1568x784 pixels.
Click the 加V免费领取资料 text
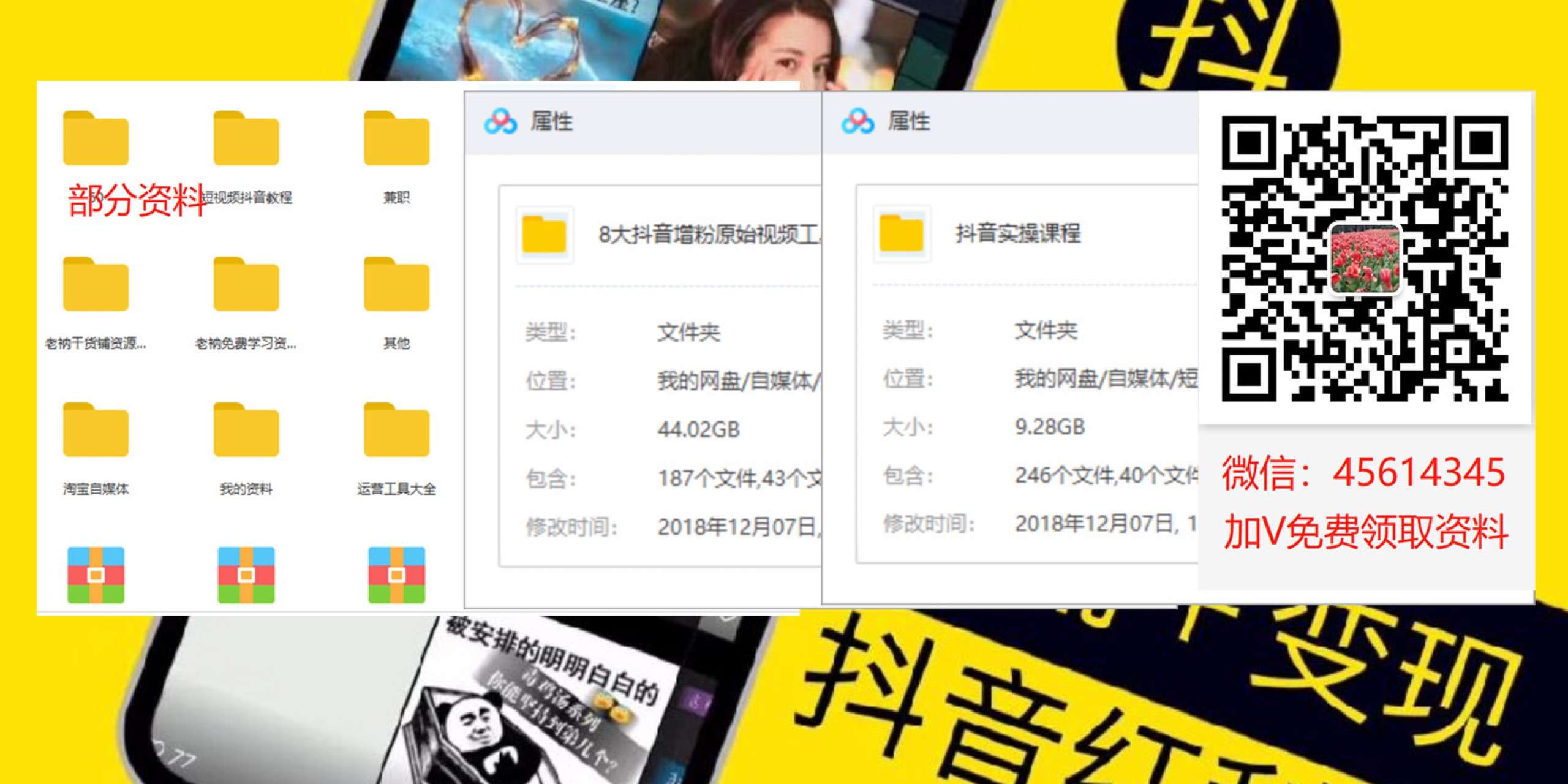click(1366, 532)
